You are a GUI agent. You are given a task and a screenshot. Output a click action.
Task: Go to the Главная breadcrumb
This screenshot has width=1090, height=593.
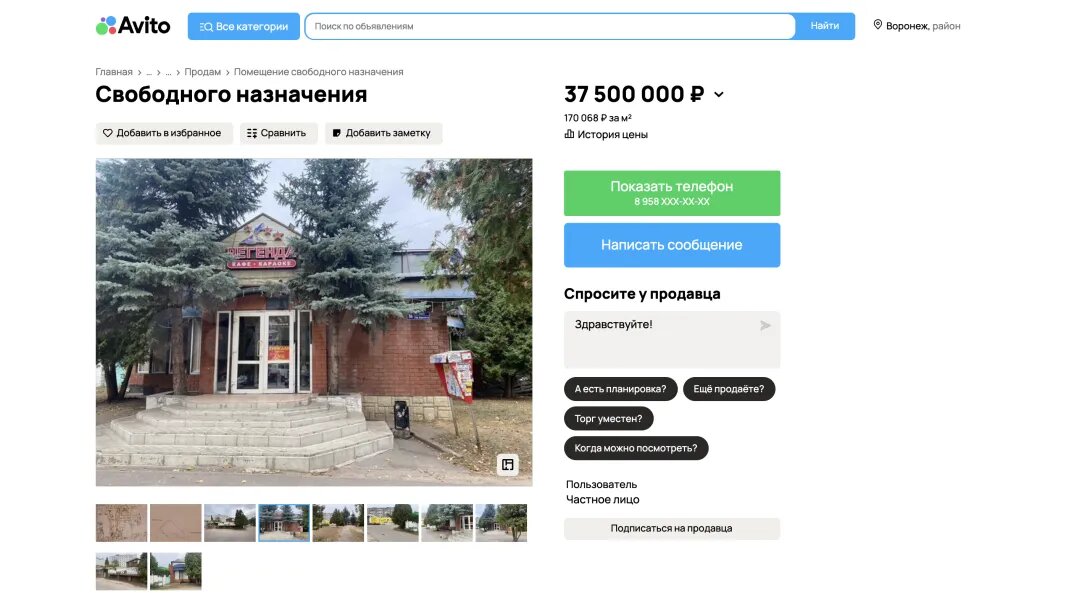point(114,72)
